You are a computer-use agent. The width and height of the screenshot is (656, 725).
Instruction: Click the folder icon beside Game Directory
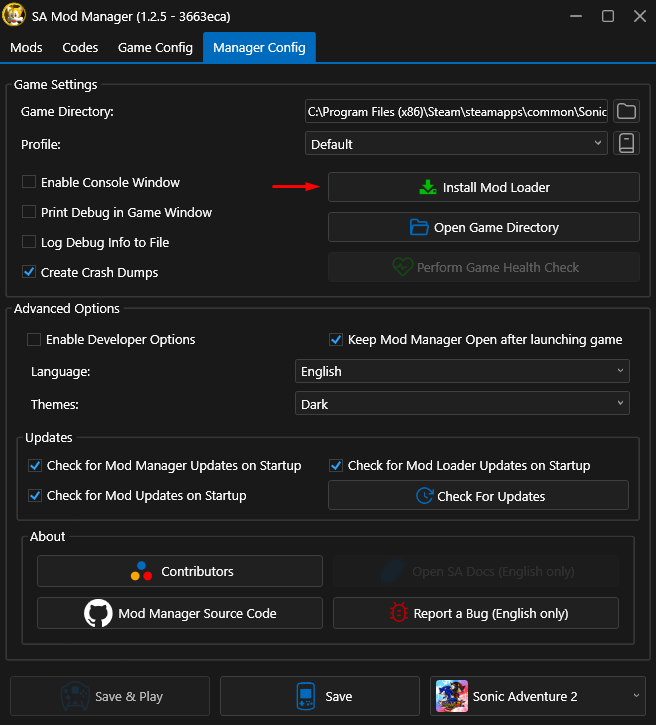coord(626,111)
